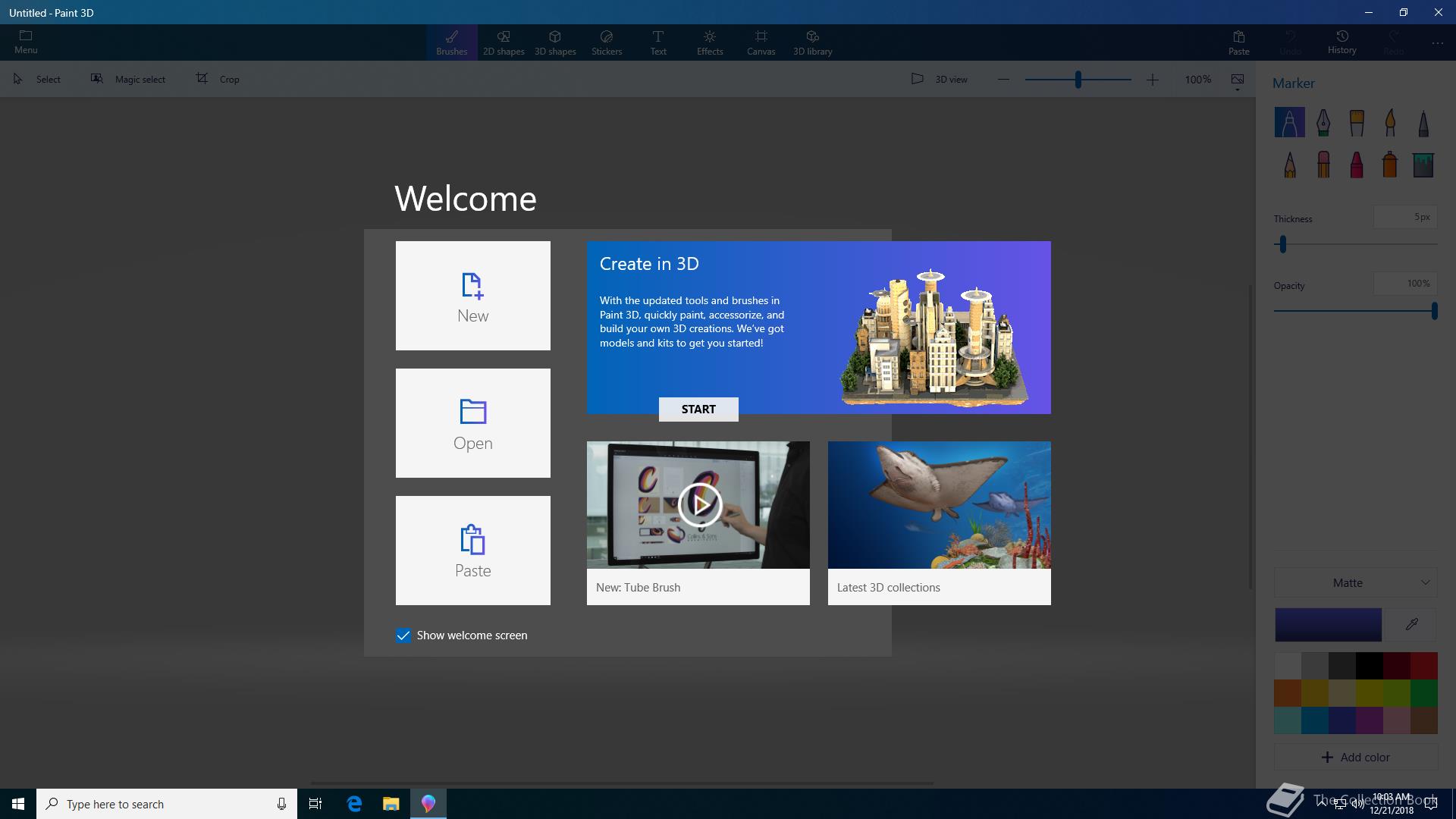Open the Stickers tab
Screen dimensions: 1456x819
pyautogui.click(x=607, y=42)
